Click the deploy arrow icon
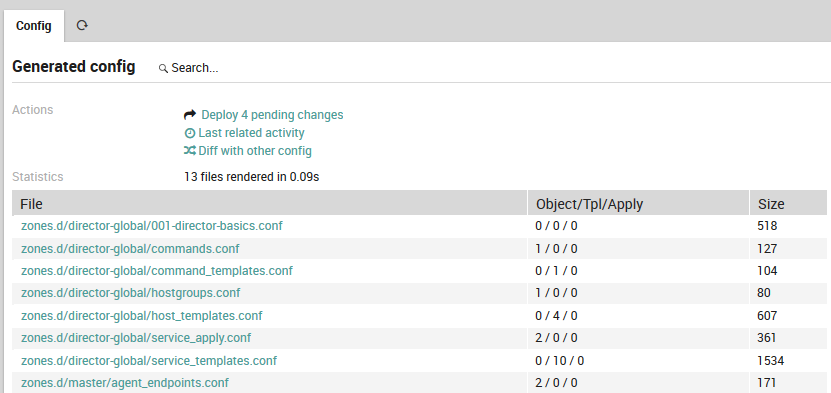 (190, 114)
